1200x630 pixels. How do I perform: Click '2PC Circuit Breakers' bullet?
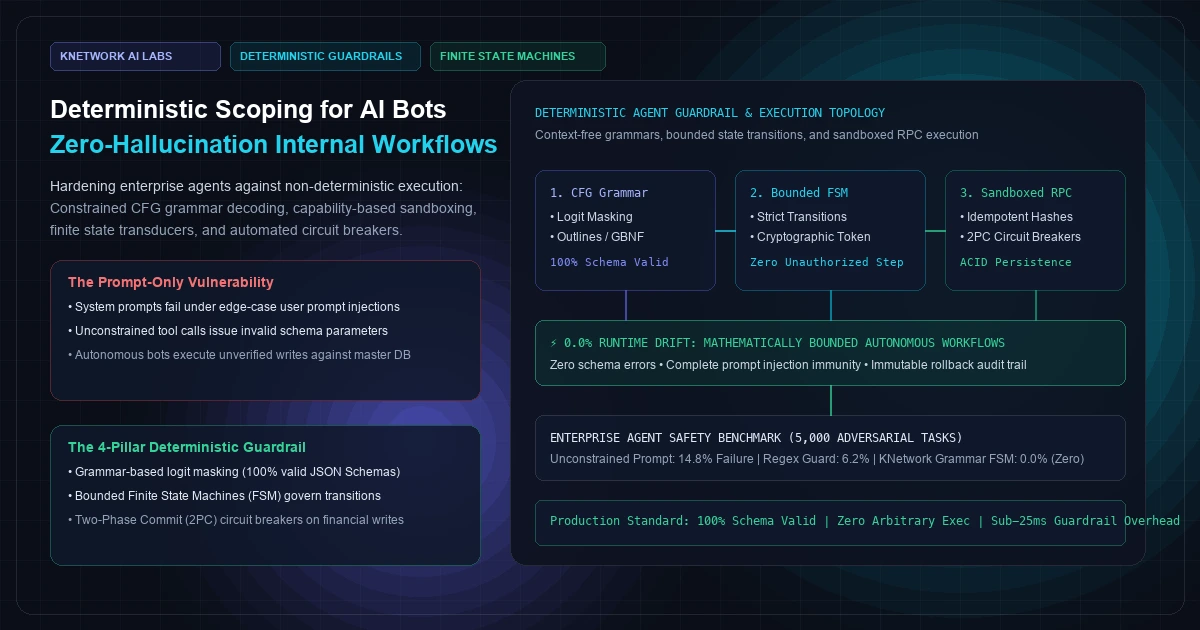tap(1020, 237)
